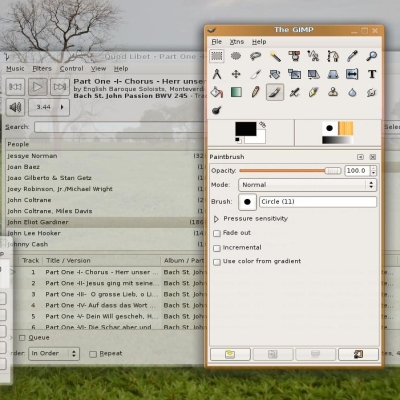
Task: Open the active gradient preview
Action: tap(337, 140)
